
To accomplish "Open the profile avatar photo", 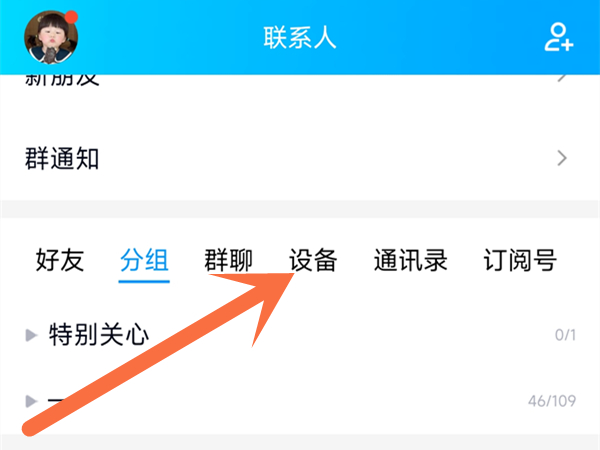I will coord(51,38).
